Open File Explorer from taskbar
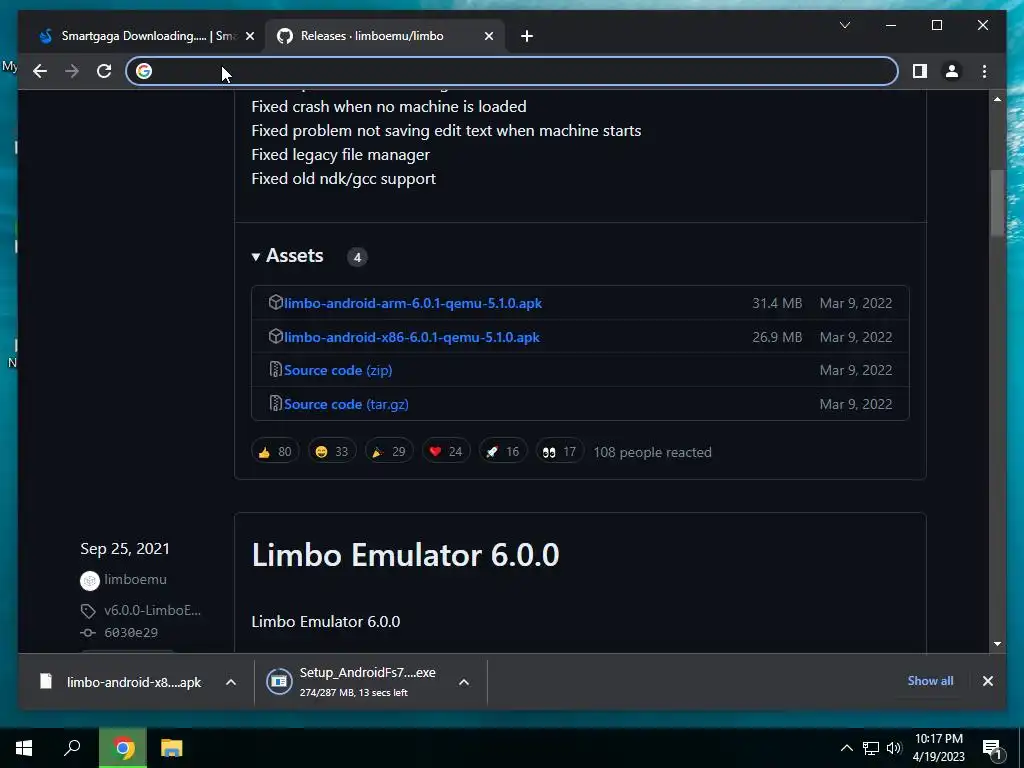Viewport: 1024px width, 768px height. click(172, 748)
